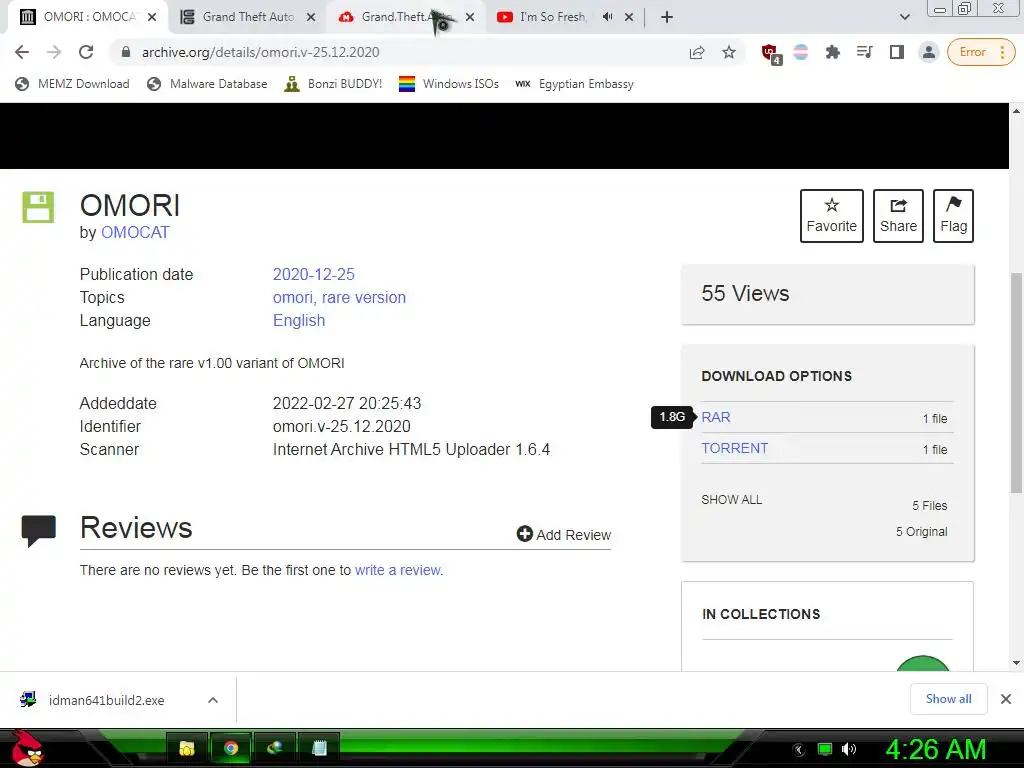This screenshot has height=768, width=1024.
Task: Click the scrollbar down arrow
Action: (1016, 663)
